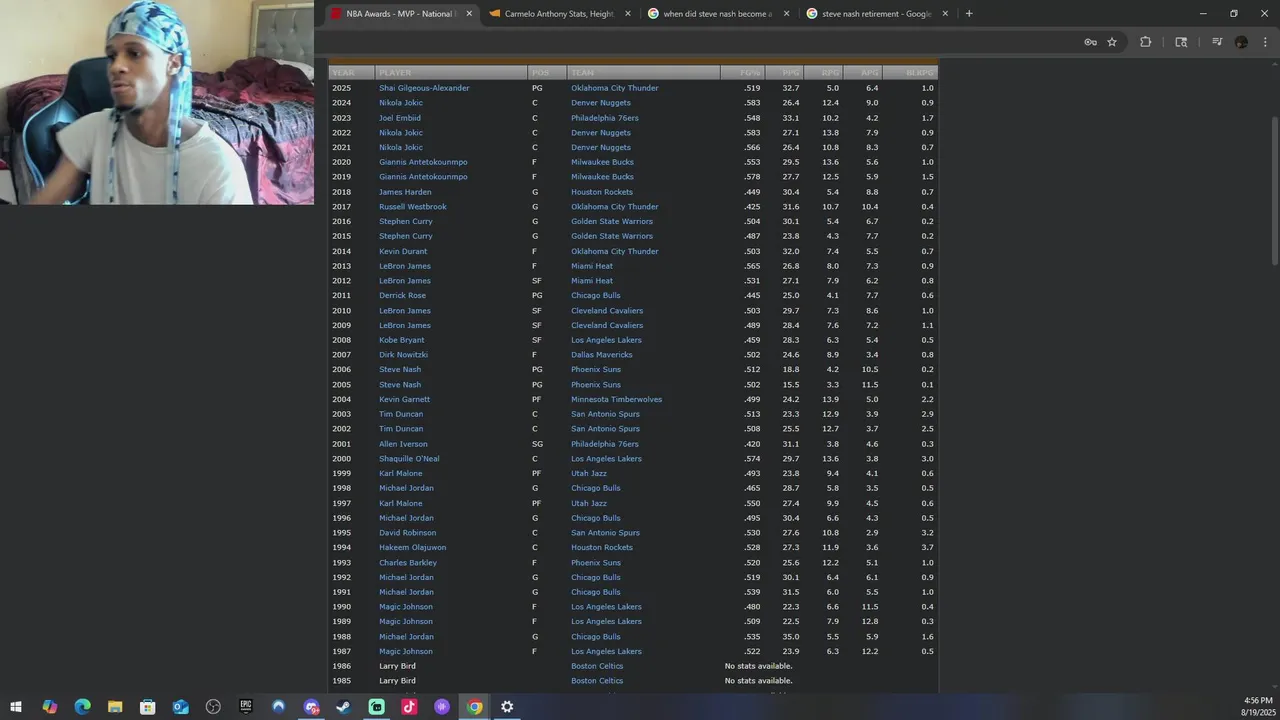Open the password manager key icon
Viewport: 1280px width, 720px height.
pyautogui.click(x=1090, y=42)
